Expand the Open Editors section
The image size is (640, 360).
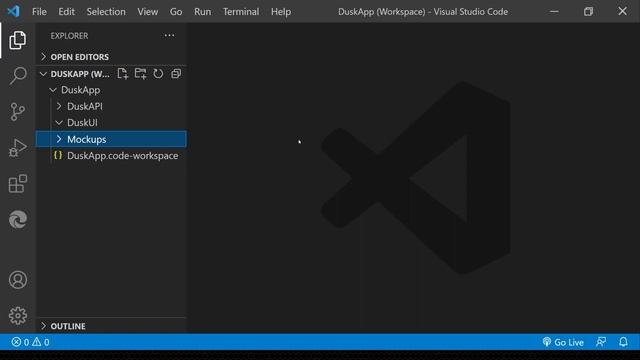(x=43, y=57)
